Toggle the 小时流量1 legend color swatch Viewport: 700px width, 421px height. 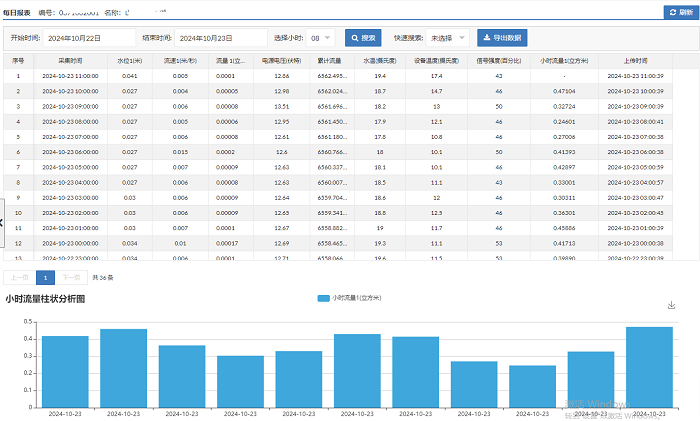[x=322, y=298]
